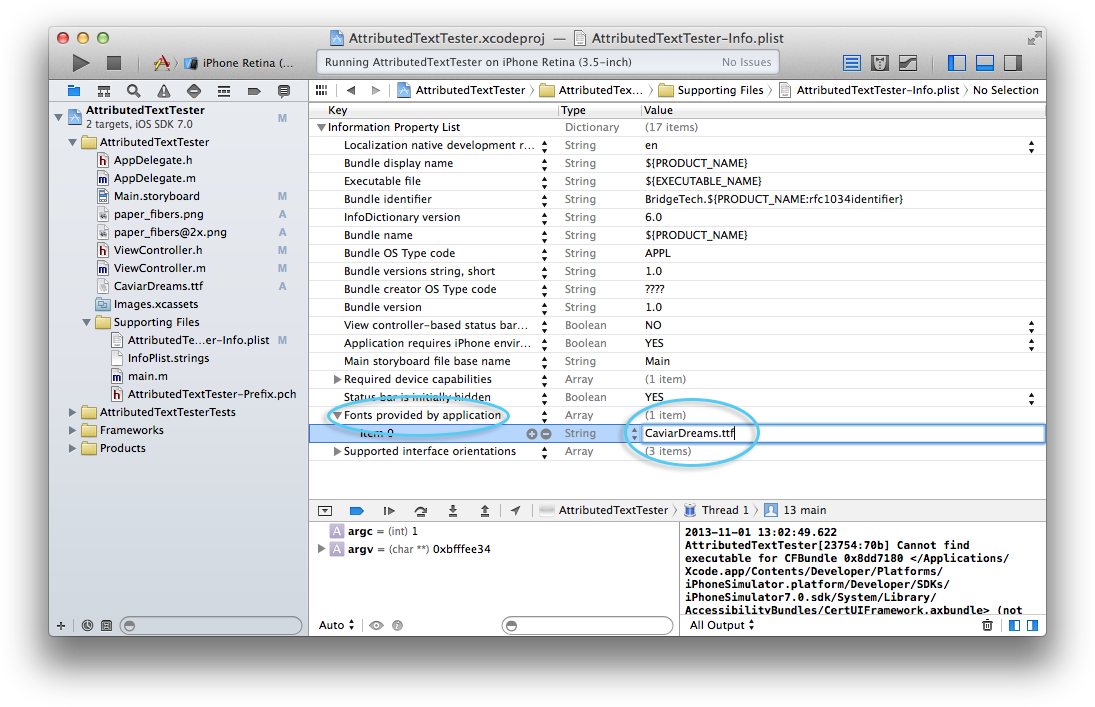Hide the debug area with disclosure button
This screenshot has height=707, width=1095.
325,511
